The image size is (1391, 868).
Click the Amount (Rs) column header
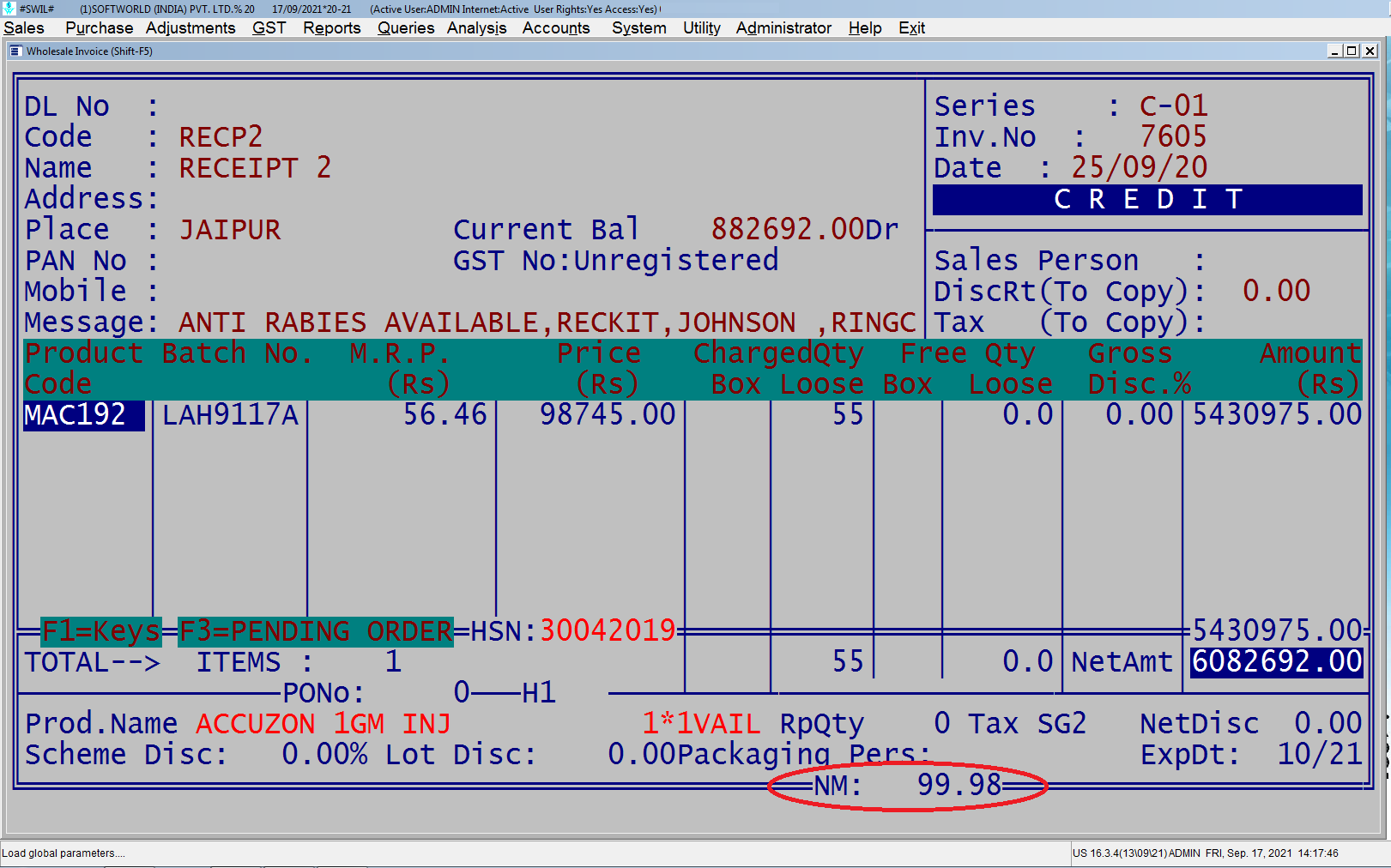point(1310,369)
